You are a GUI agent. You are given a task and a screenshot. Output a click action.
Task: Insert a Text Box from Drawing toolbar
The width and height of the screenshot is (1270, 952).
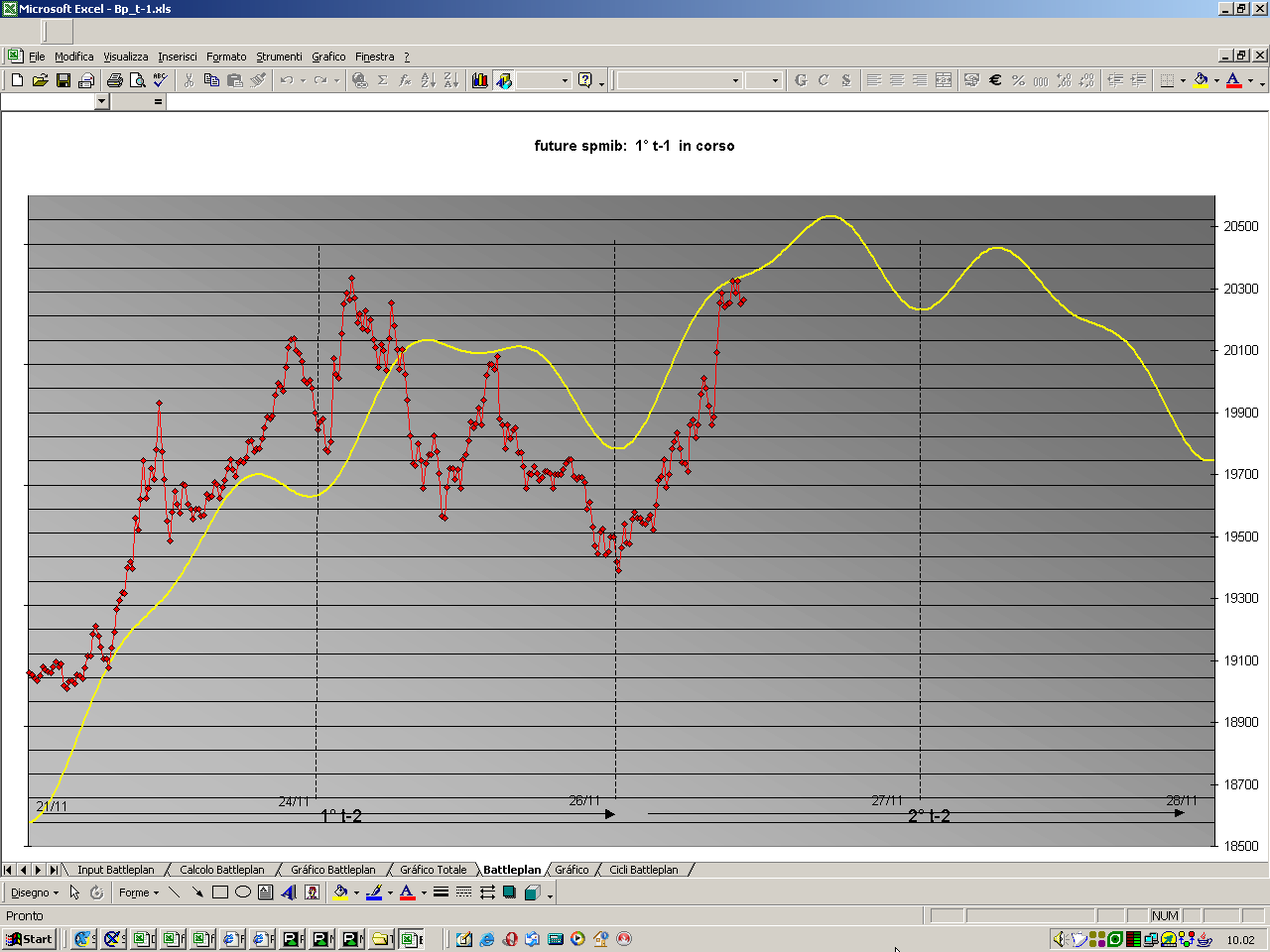266,892
